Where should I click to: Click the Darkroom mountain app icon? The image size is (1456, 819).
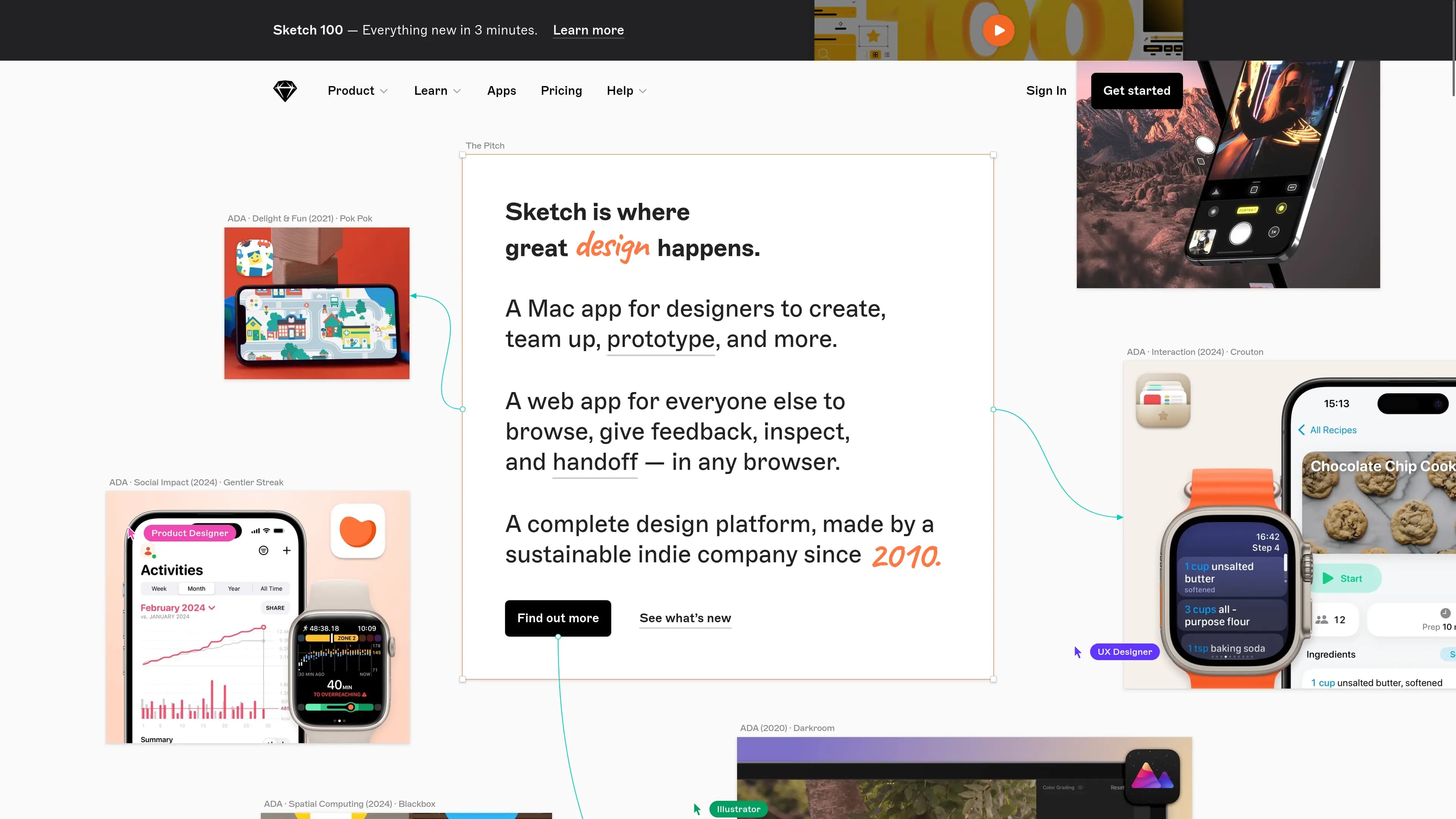pyautogui.click(x=1152, y=777)
